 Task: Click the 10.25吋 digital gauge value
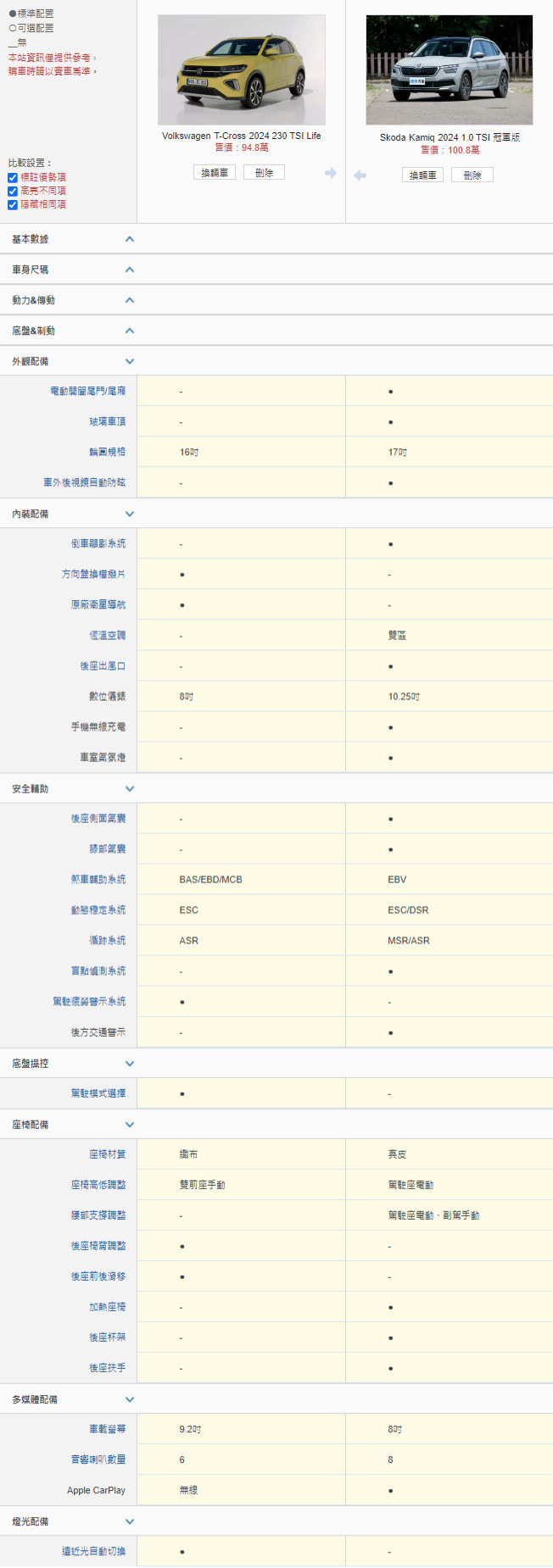pyautogui.click(x=404, y=697)
